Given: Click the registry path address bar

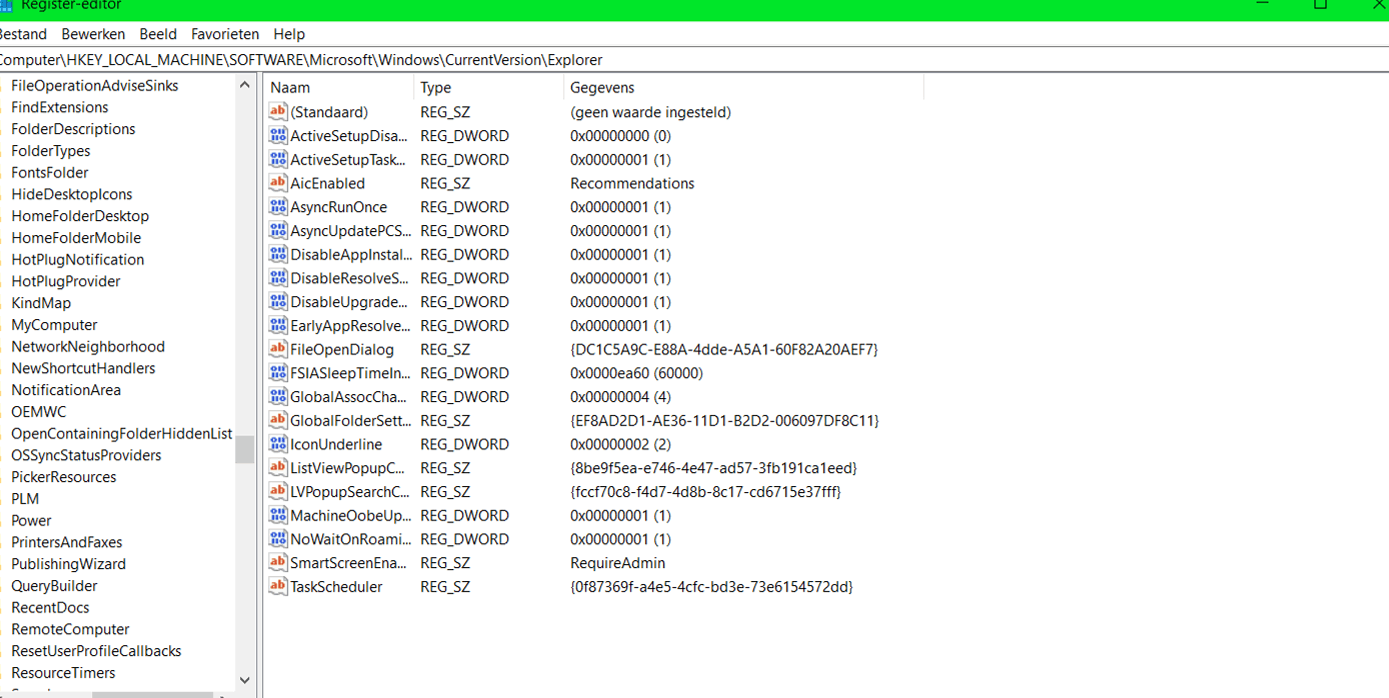Looking at the screenshot, I should (x=694, y=60).
